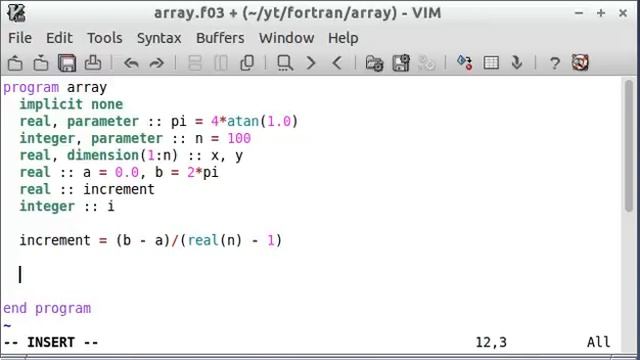This screenshot has width=640, height=360.
Task: Click the Load session toolbar icon
Action: coord(374,63)
